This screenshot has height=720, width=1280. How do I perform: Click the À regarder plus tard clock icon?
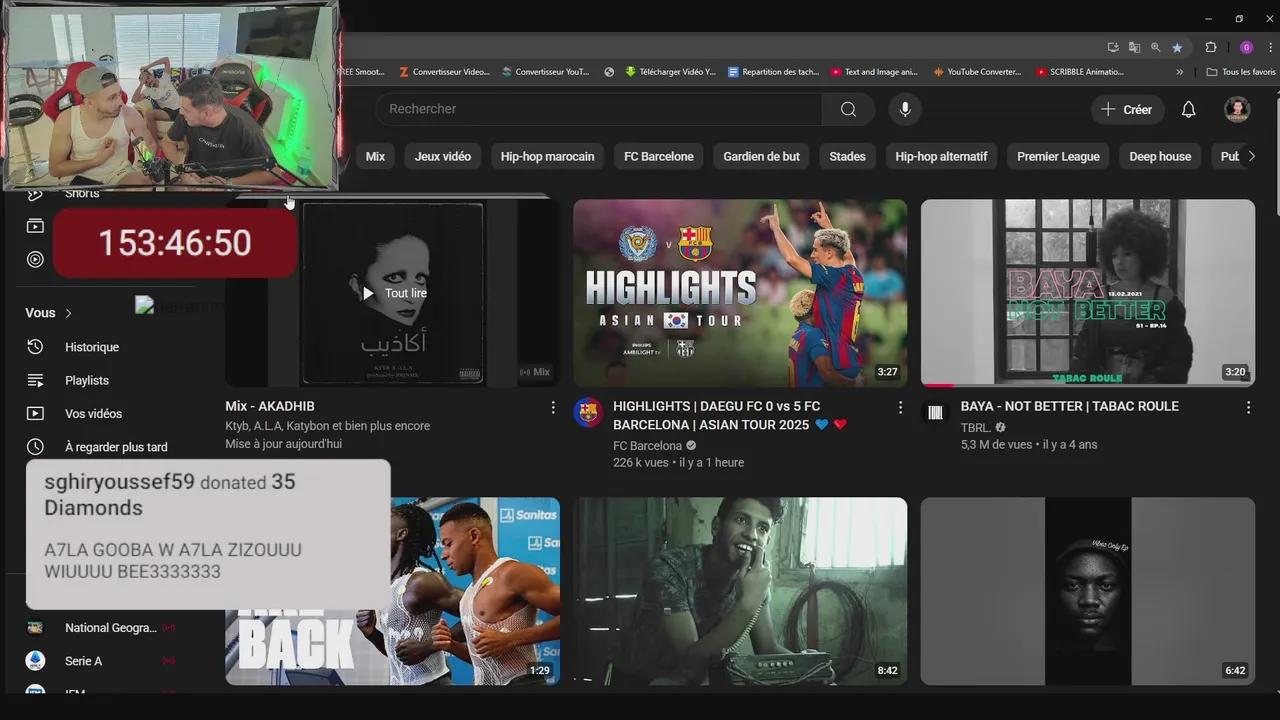[x=35, y=447]
